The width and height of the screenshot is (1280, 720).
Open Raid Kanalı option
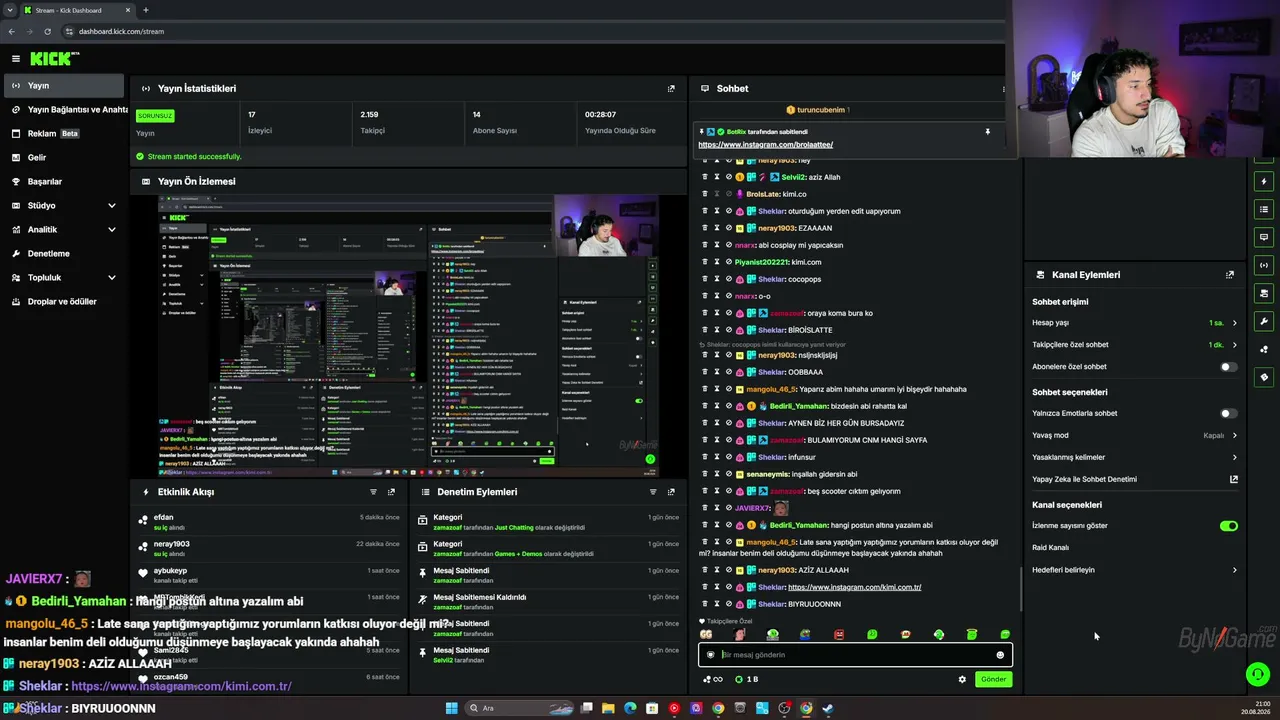1135,548
